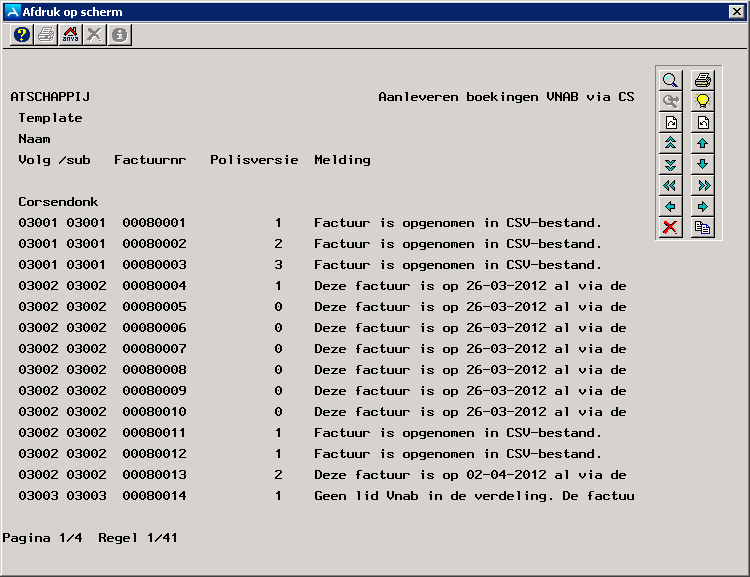
Task: Close the Afdruk op scherm window
Action: coord(736,11)
